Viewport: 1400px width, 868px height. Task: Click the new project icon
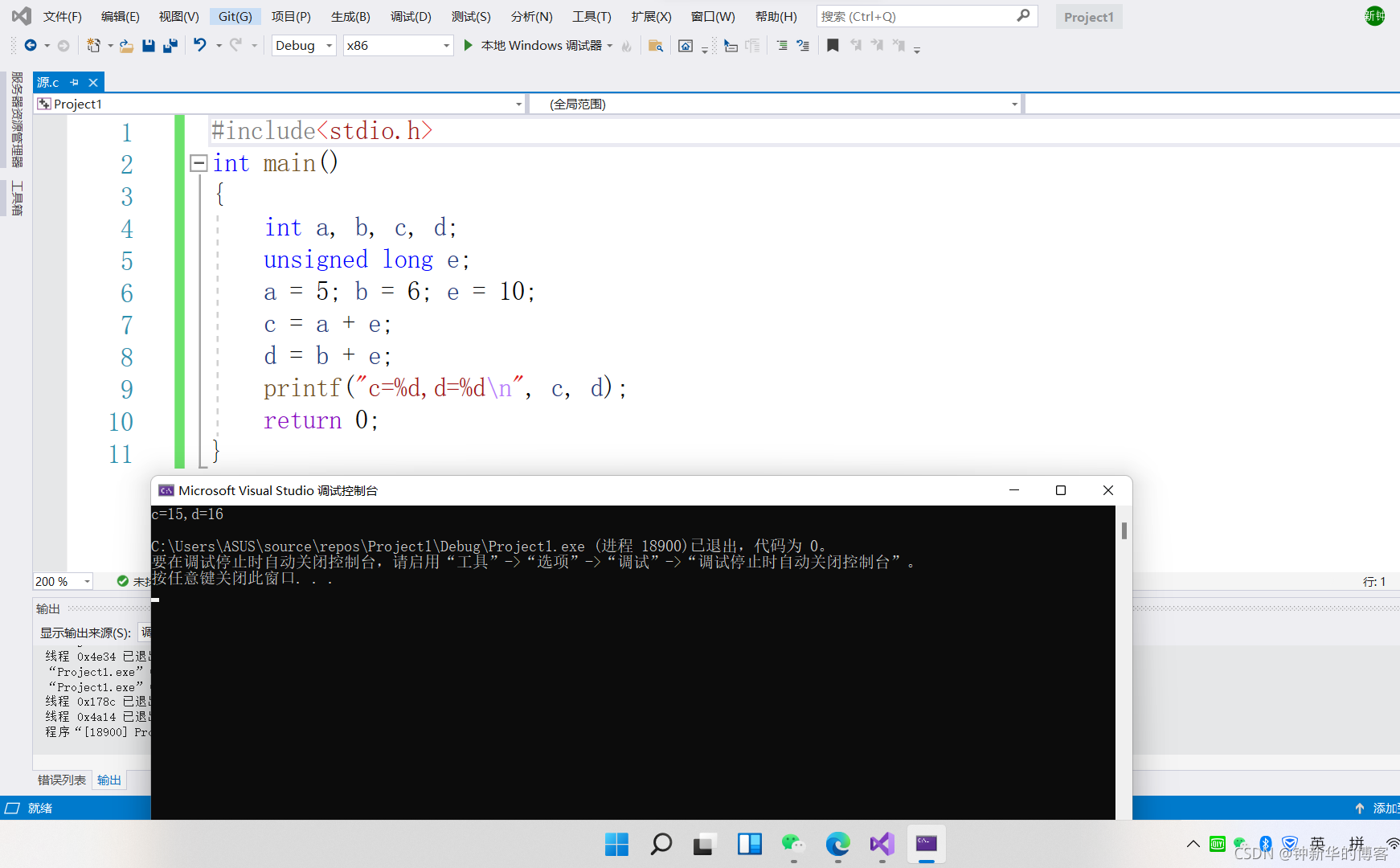coord(94,46)
